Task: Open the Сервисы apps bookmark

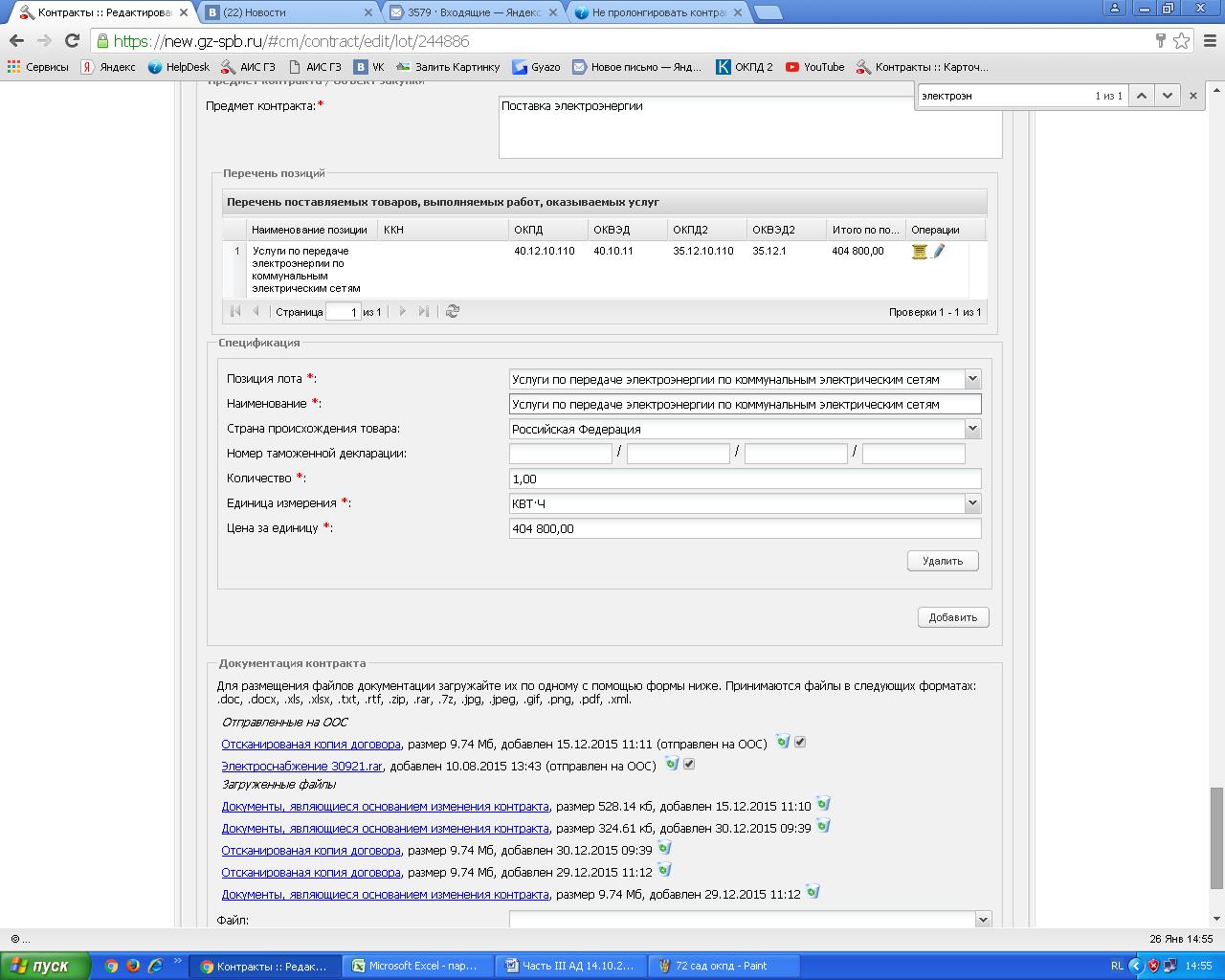Action: coord(37,67)
